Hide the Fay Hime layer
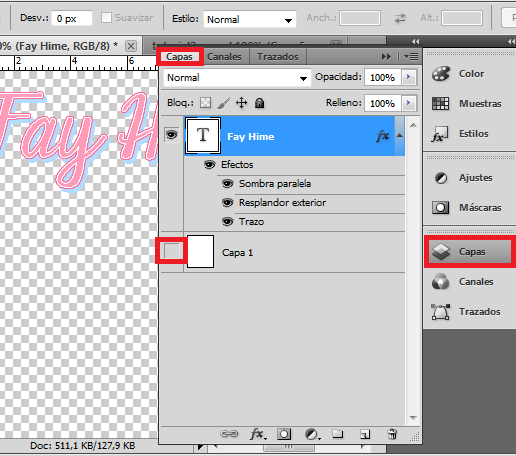 [171, 135]
